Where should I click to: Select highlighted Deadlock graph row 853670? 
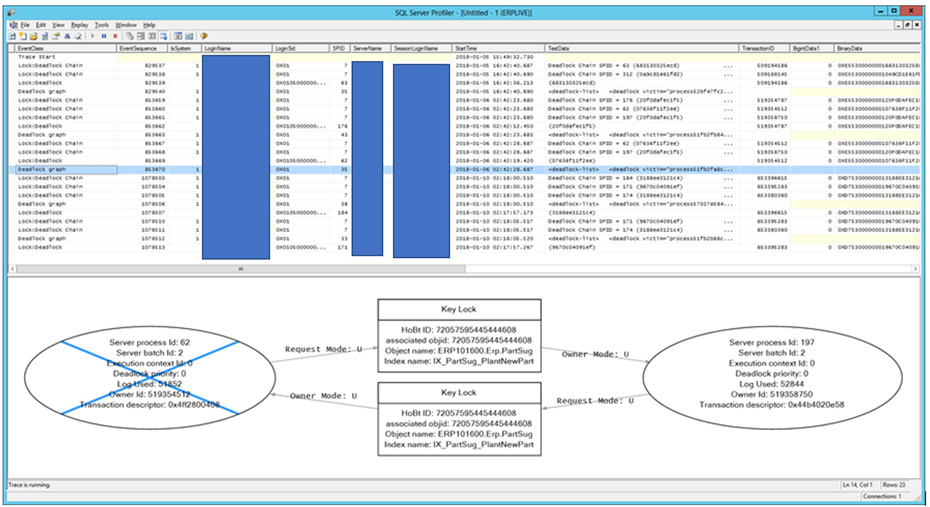pyautogui.click(x=464, y=170)
